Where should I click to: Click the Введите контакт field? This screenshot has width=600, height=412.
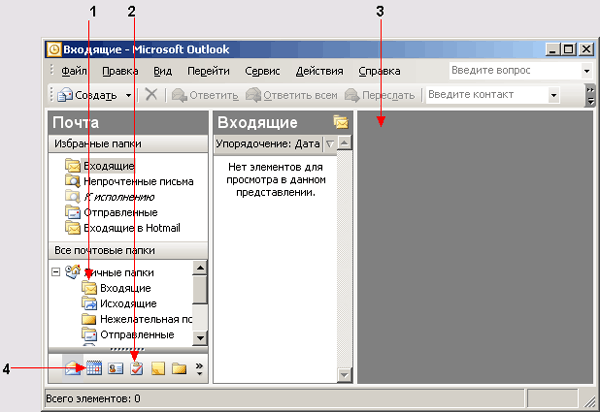[486, 95]
